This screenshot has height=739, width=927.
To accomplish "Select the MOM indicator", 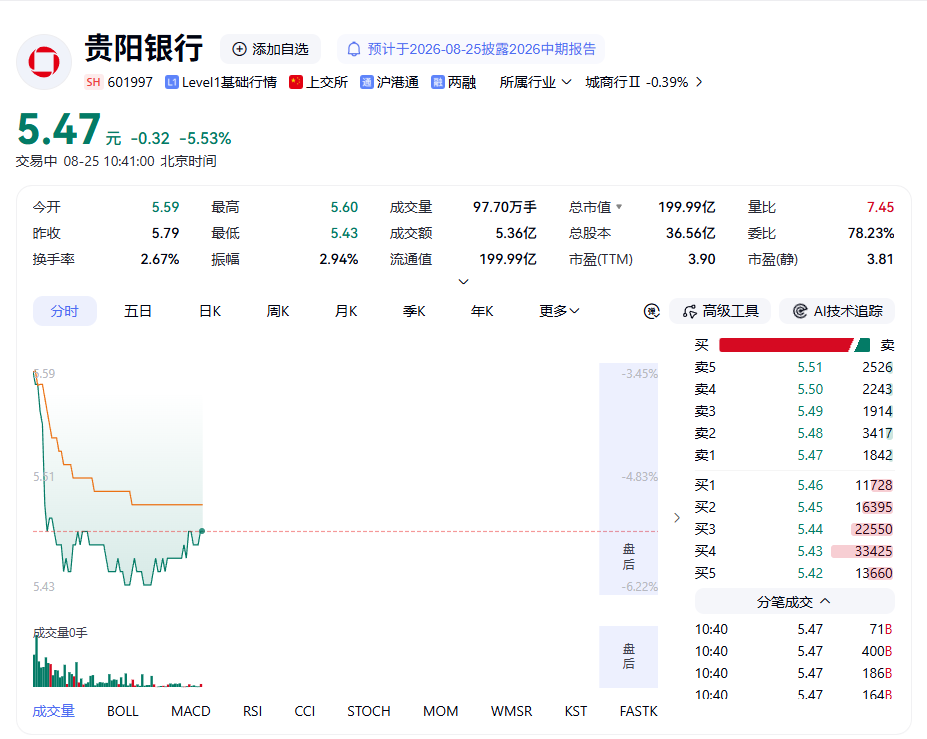I will pos(440,711).
